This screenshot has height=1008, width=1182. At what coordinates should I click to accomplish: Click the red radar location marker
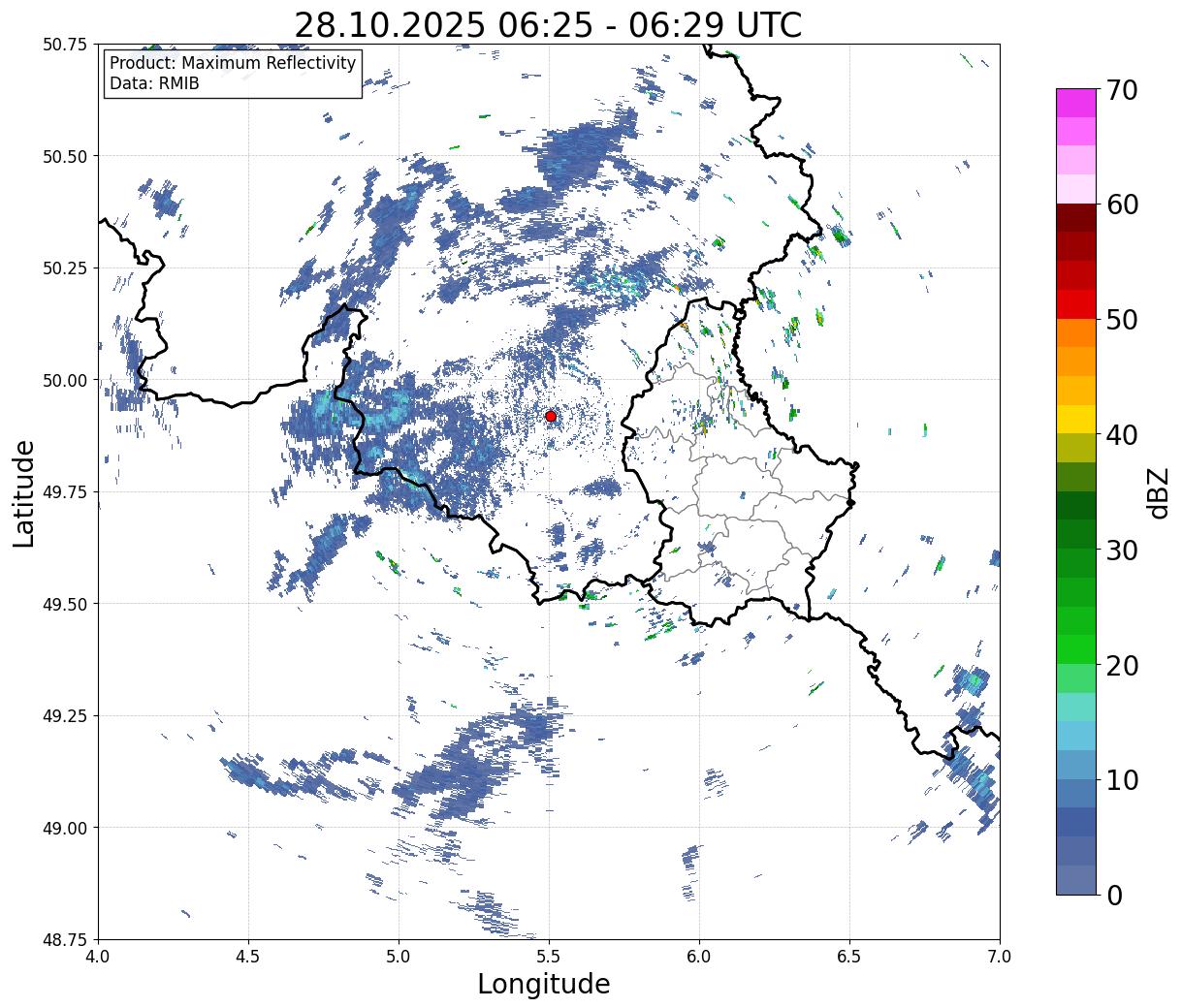pos(551,416)
